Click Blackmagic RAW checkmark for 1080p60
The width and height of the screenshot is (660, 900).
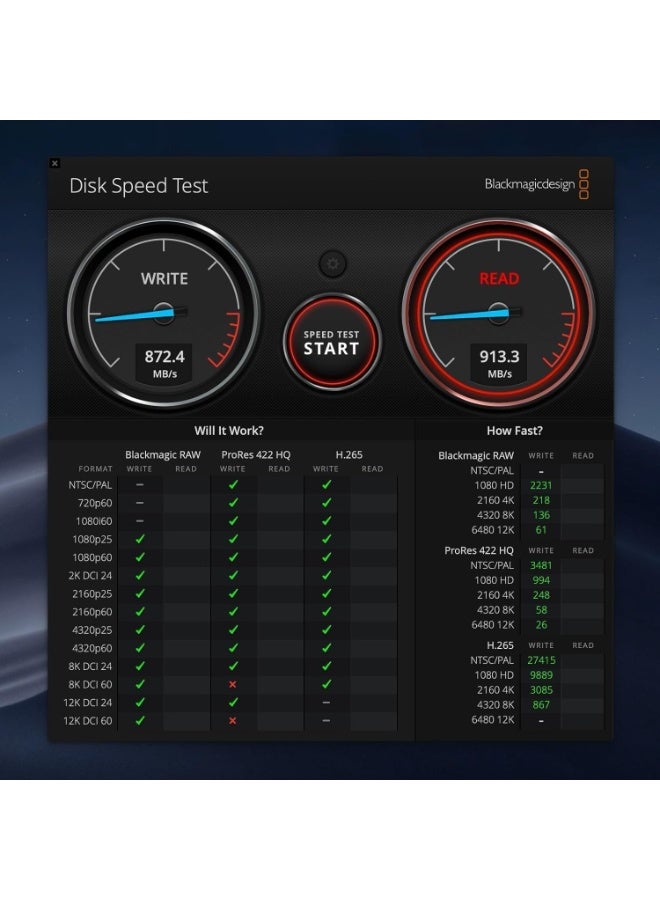[x=139, y=557]
